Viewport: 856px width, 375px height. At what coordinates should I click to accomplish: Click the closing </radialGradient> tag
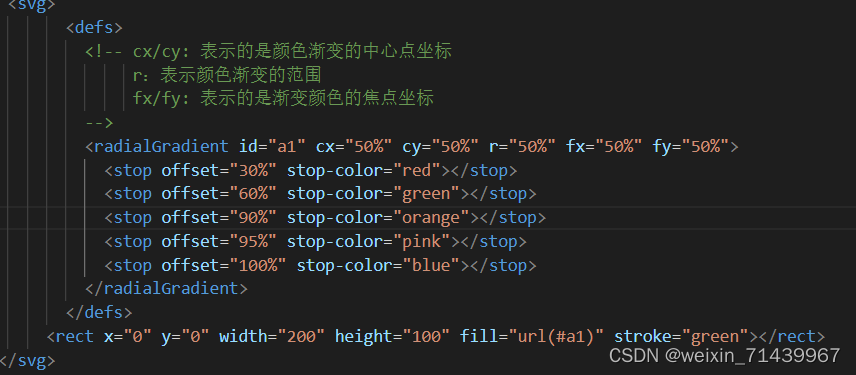pyautogui.click(x=166, y=288)
